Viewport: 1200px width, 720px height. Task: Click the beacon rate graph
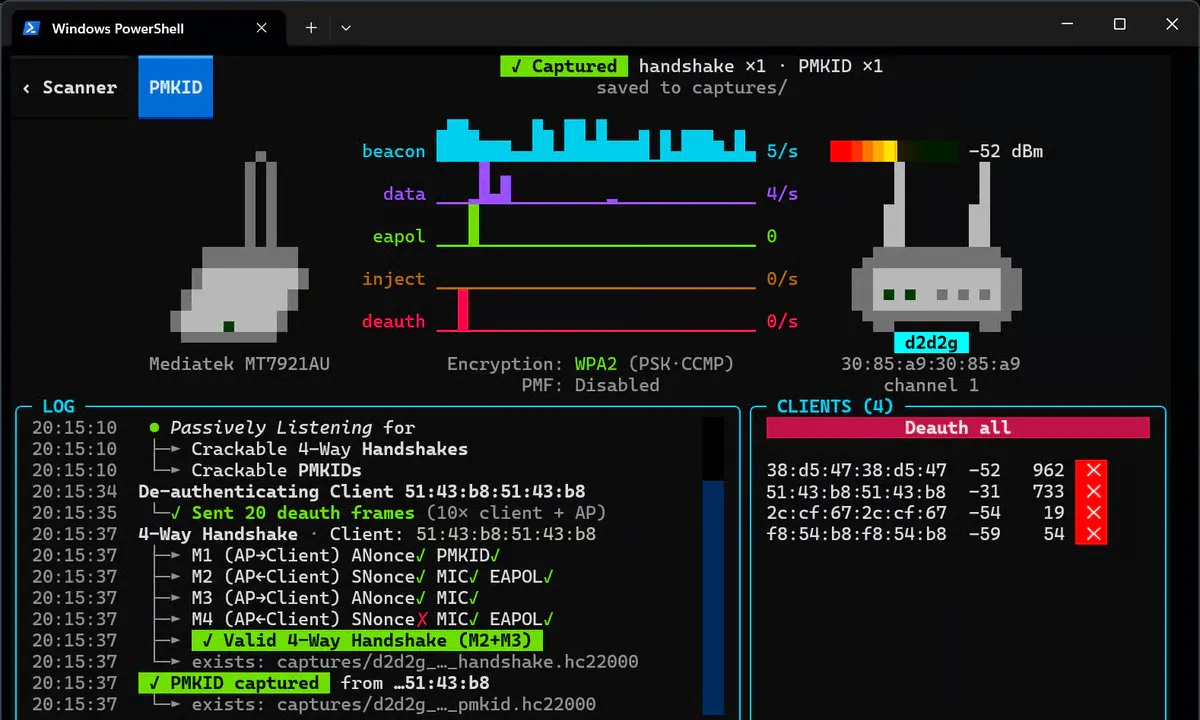(596, 141)
